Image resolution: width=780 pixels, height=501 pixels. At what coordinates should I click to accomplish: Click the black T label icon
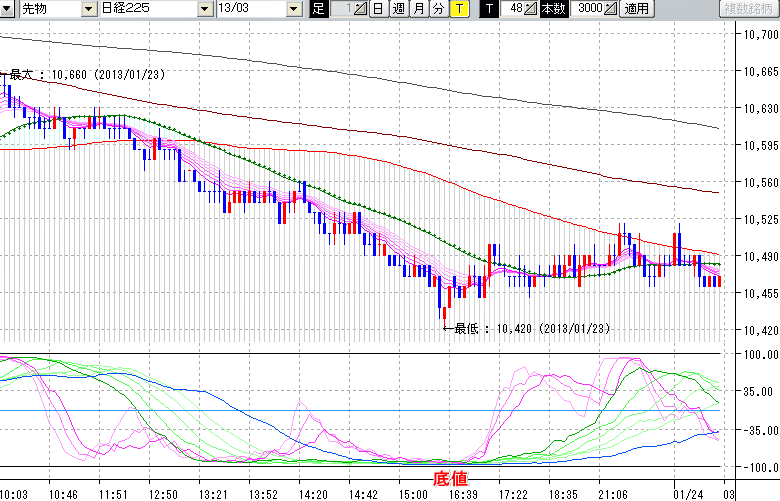(488, 9)
